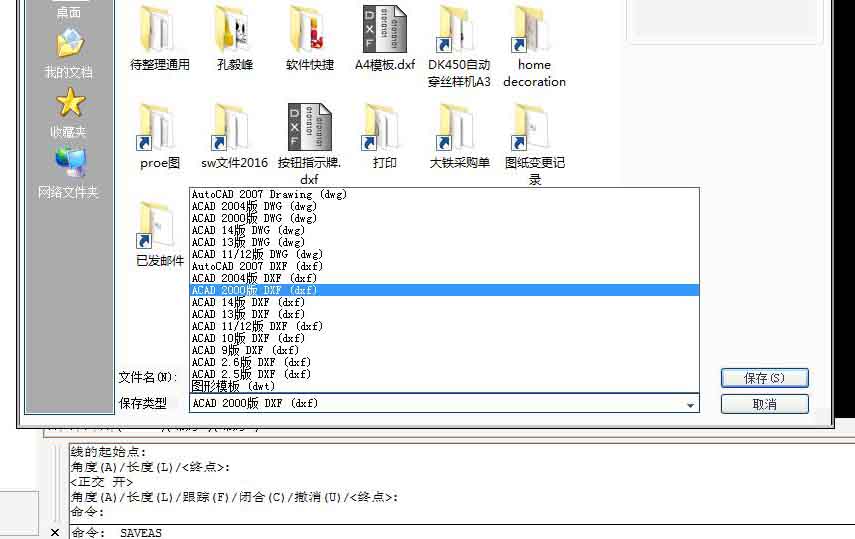Open the 孔毅峰 folder icon
The height and width of the screenshot is (539, 855).
click(234, 32)
